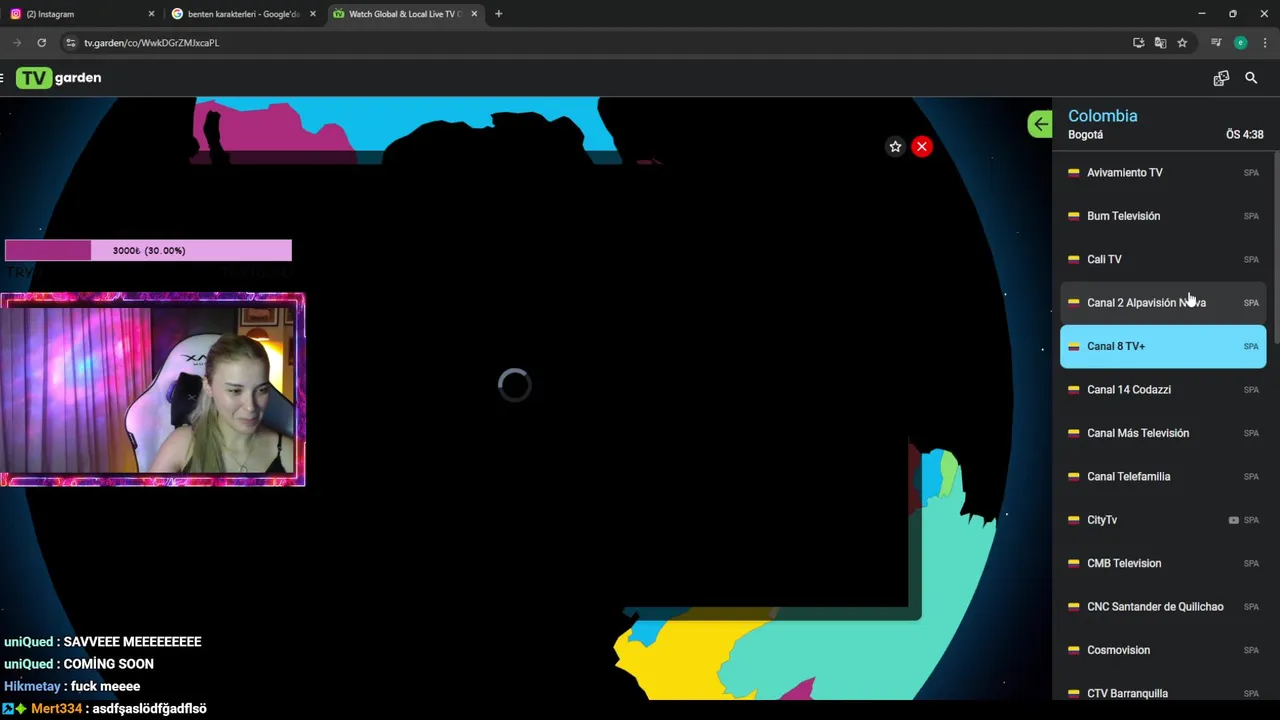Bookmark this page with the star
Image resolution: width=1280 pixels, height=720 pixels.
[x=1182, y=43]
